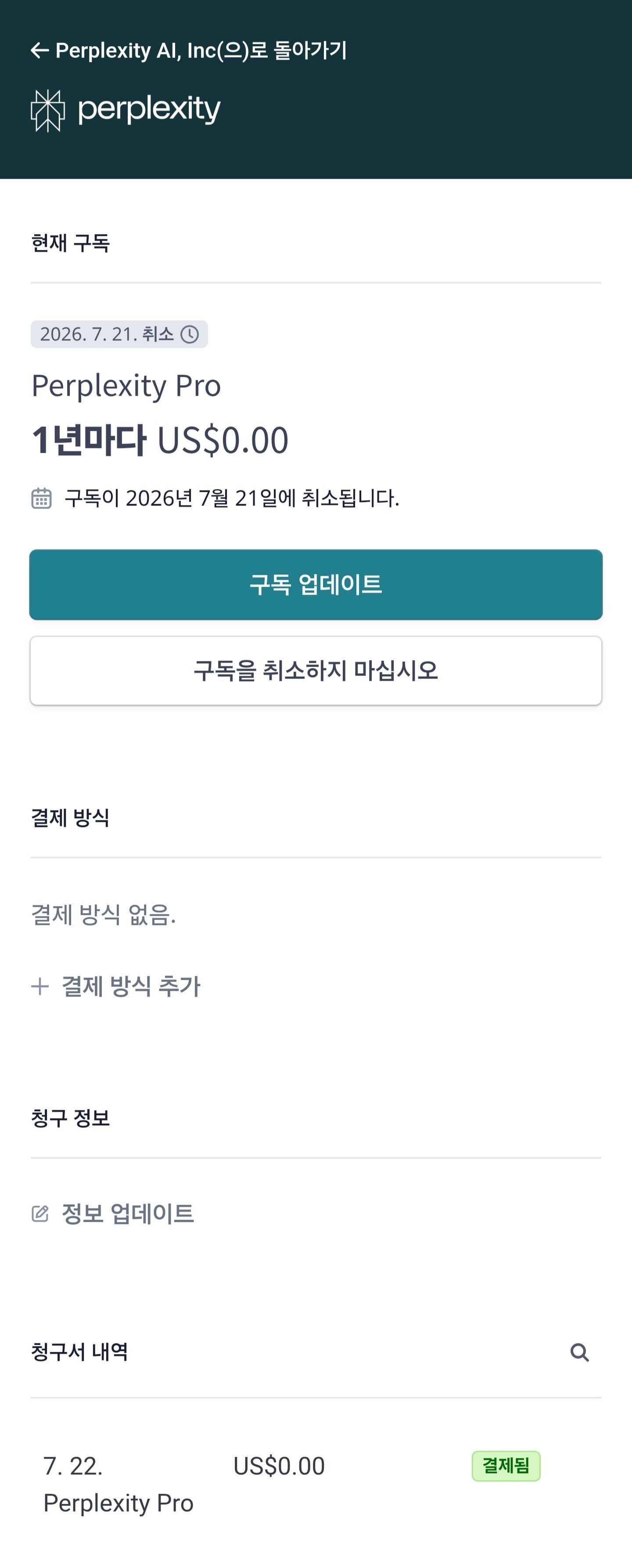Click Perplexity Pro invoice description
The width and height of the screenshot is (632, 1568).
pyautogui.click(x=118, y=1503)
